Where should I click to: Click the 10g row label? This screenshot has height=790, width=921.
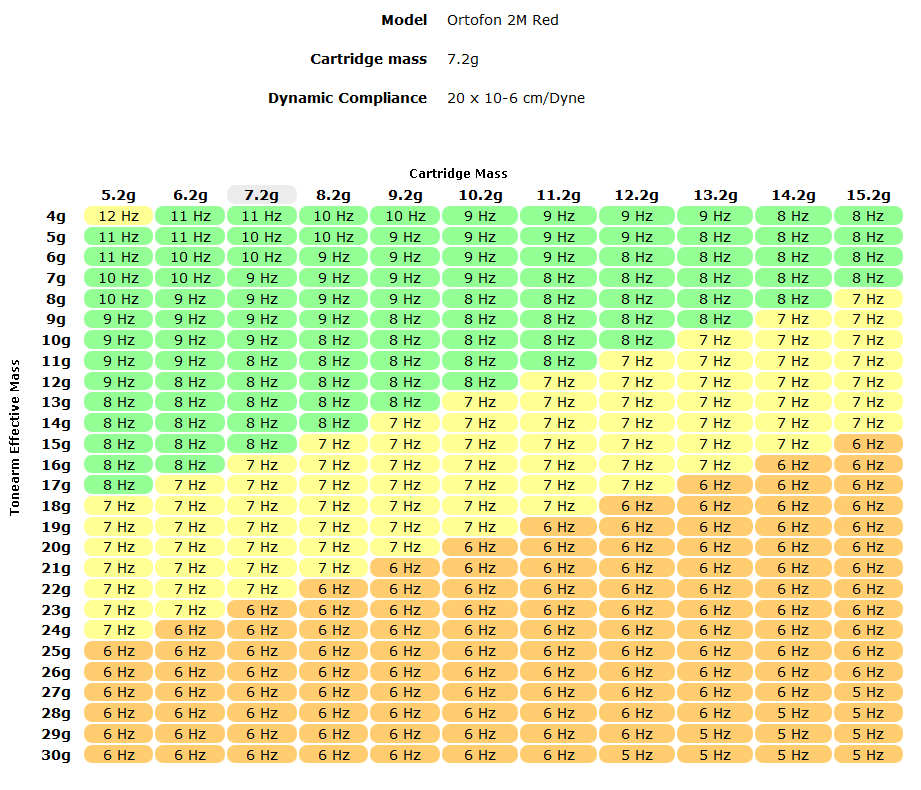pyautogui.click(x=56, y=340)
